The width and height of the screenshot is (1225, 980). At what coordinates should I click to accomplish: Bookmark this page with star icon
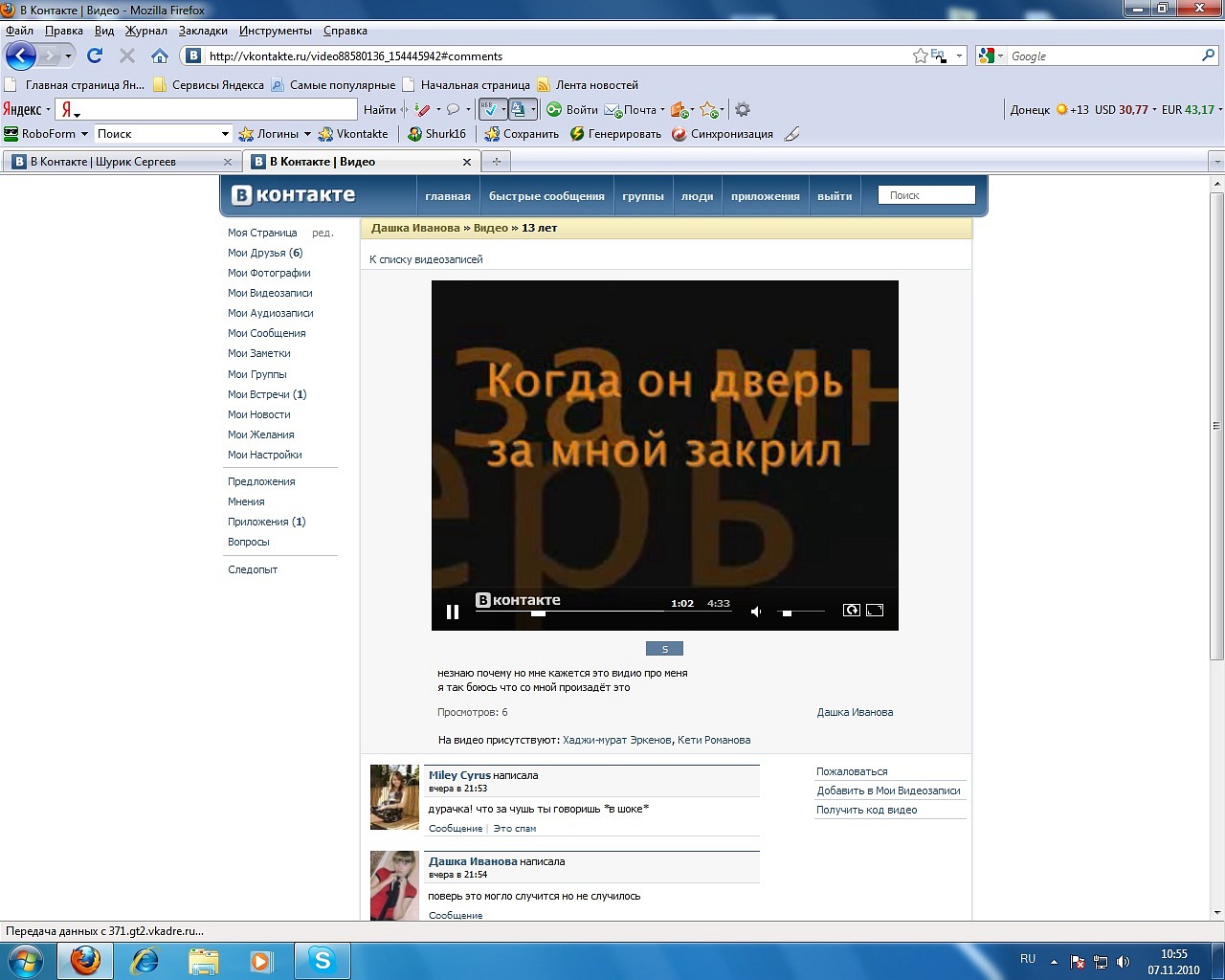920,56
